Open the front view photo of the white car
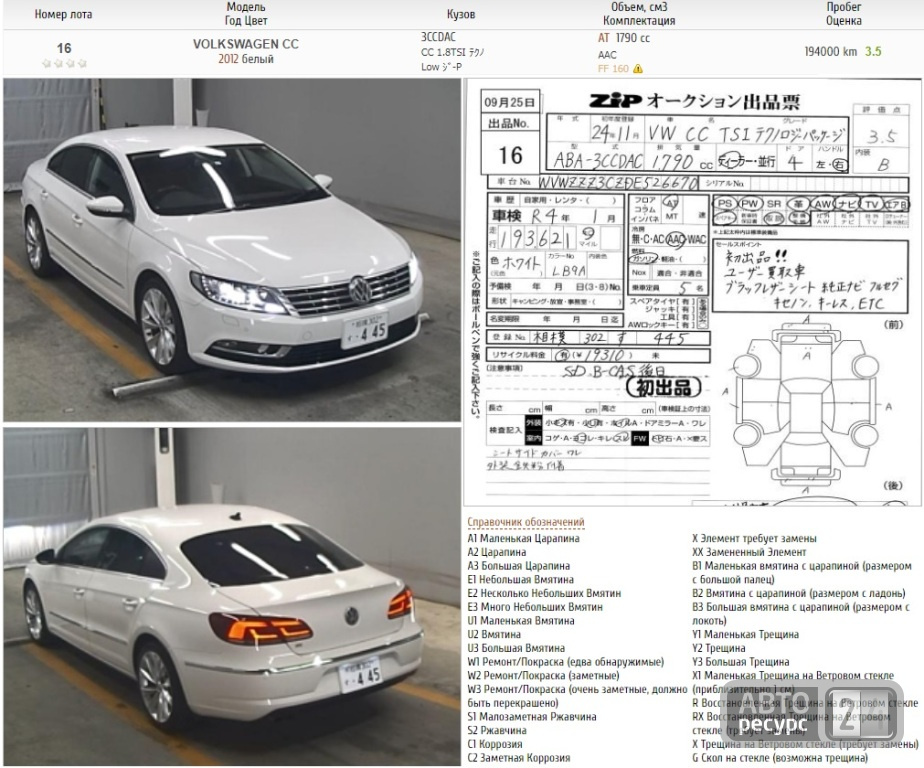 pyautogui.click(x=232, y=249)
